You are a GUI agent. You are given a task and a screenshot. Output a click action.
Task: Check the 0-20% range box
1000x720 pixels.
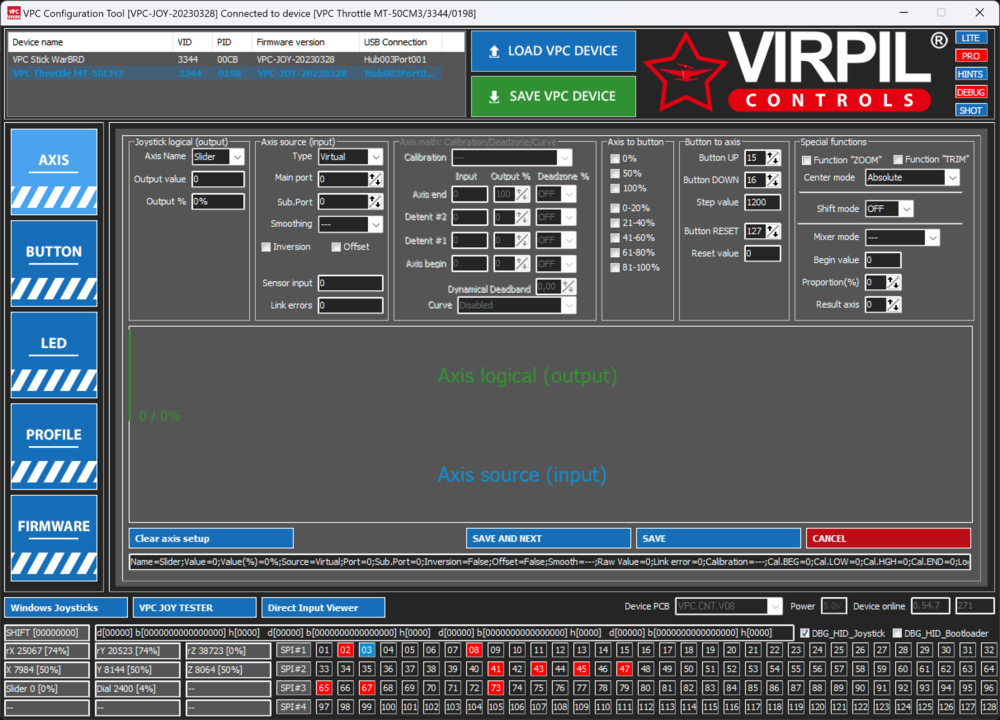(615, 208)
